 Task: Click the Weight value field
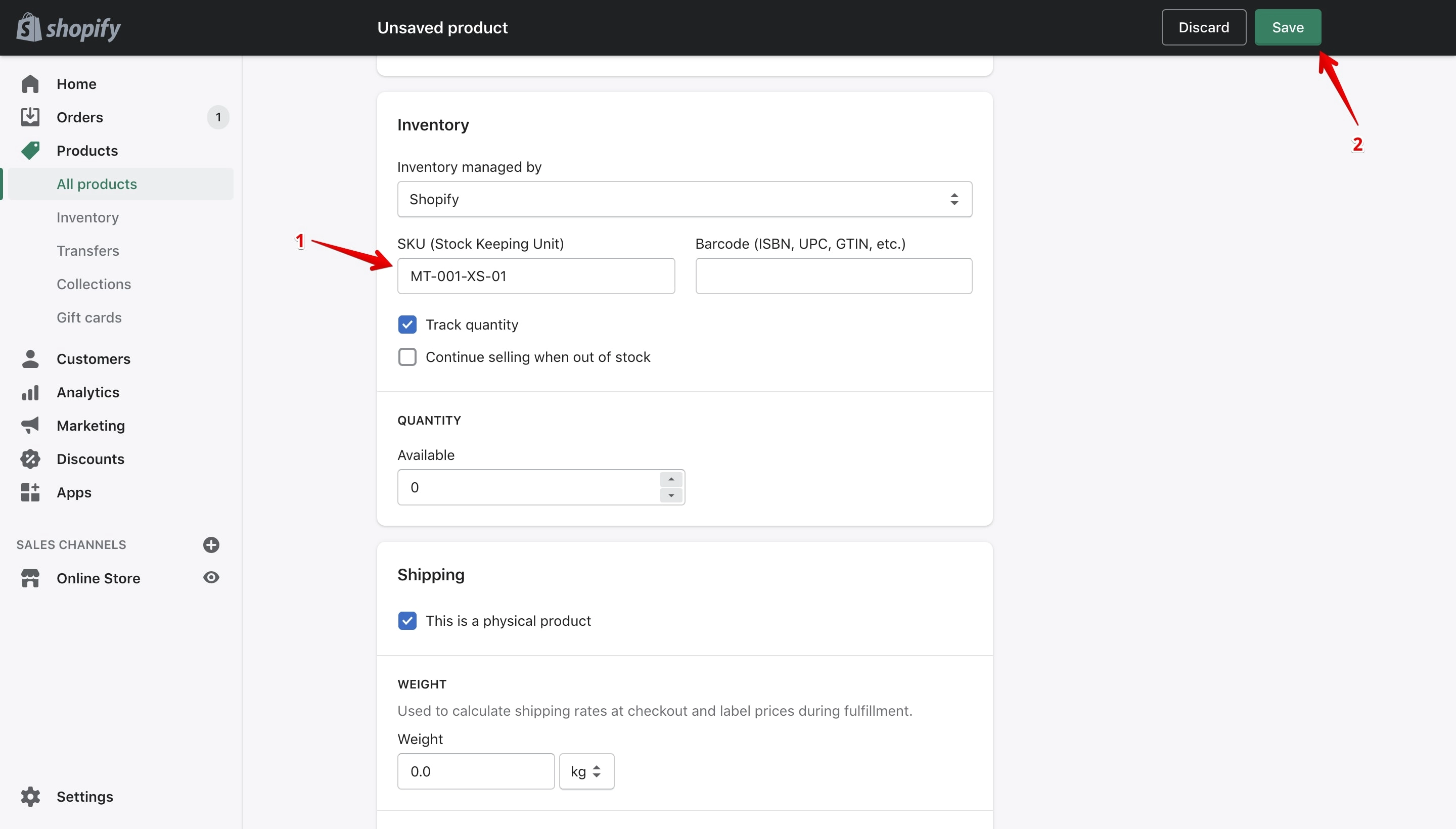tap(475, 771)
